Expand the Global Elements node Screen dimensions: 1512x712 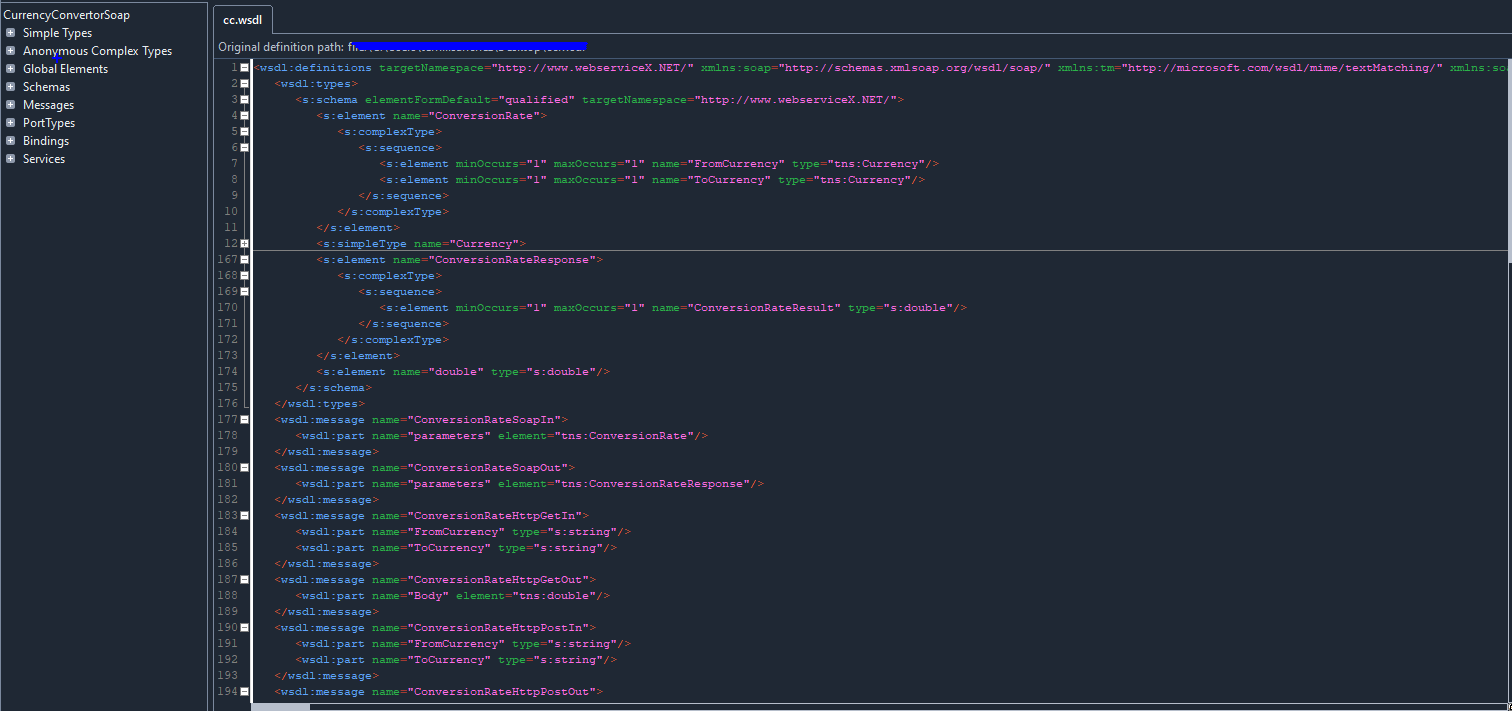coord(10,69)
